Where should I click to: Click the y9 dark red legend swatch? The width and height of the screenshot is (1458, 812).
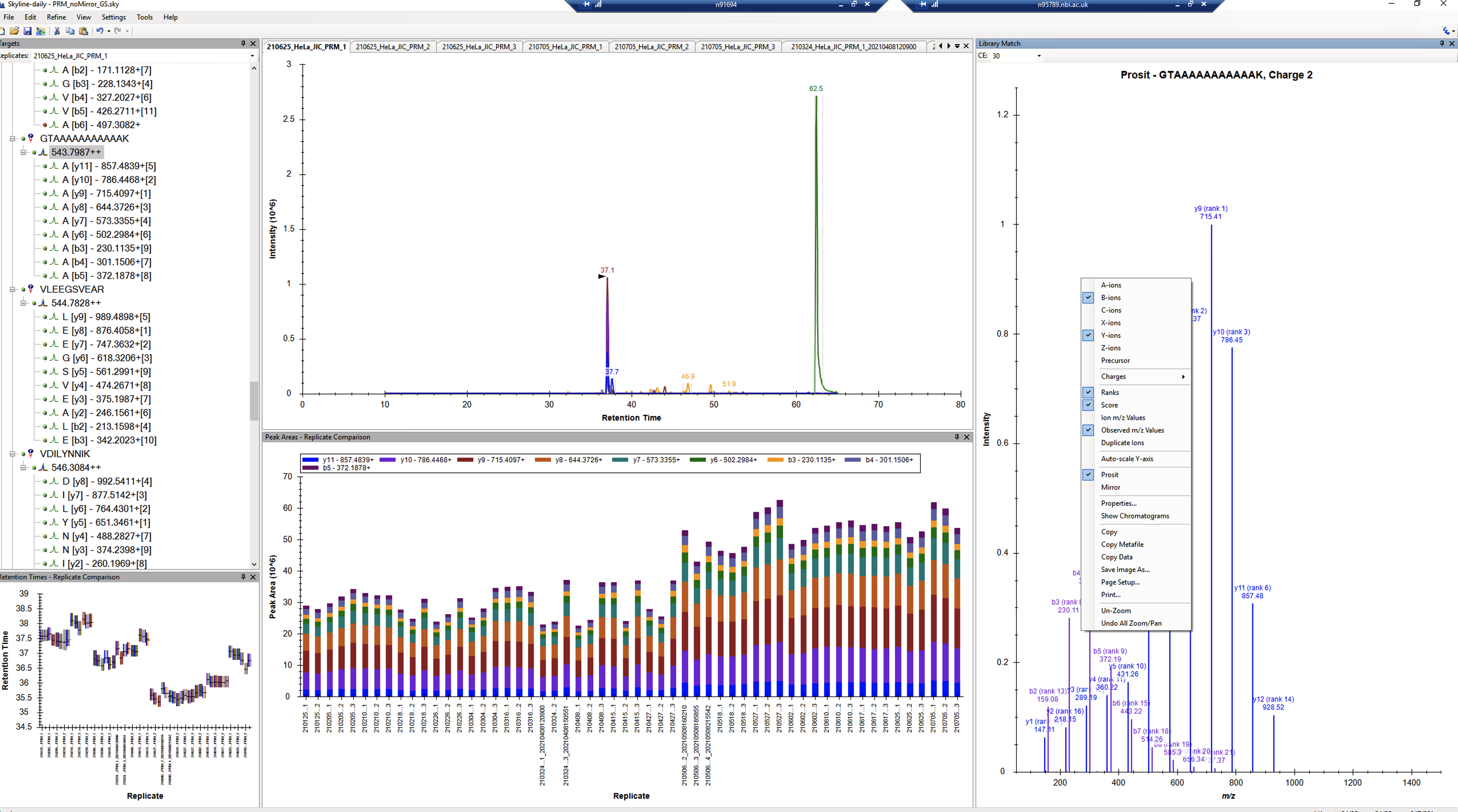click(465, 460)
